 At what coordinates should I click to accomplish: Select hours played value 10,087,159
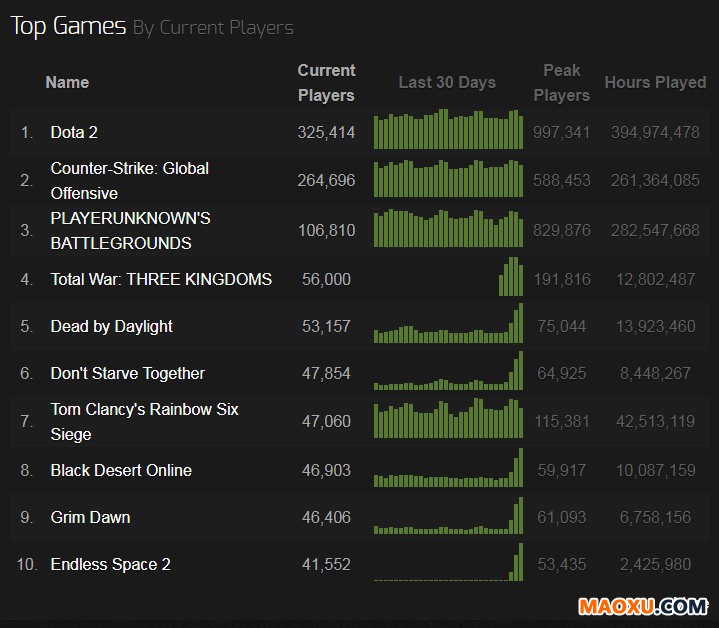pyautogui.click(x=655, y=470)
